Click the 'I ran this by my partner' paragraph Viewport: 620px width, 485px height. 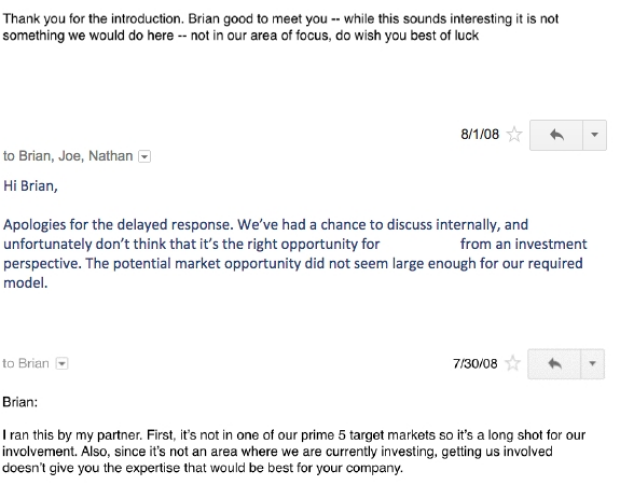pos(293,451)
